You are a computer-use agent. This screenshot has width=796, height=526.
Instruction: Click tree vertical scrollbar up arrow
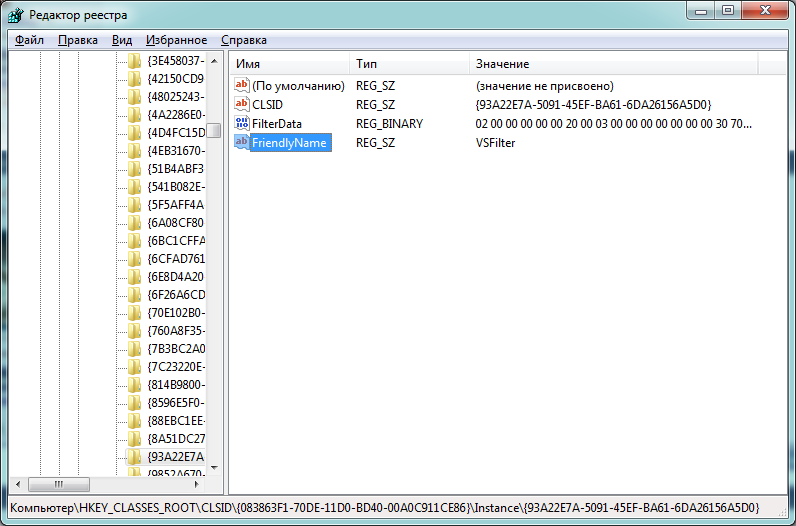[x=214, y=61]
